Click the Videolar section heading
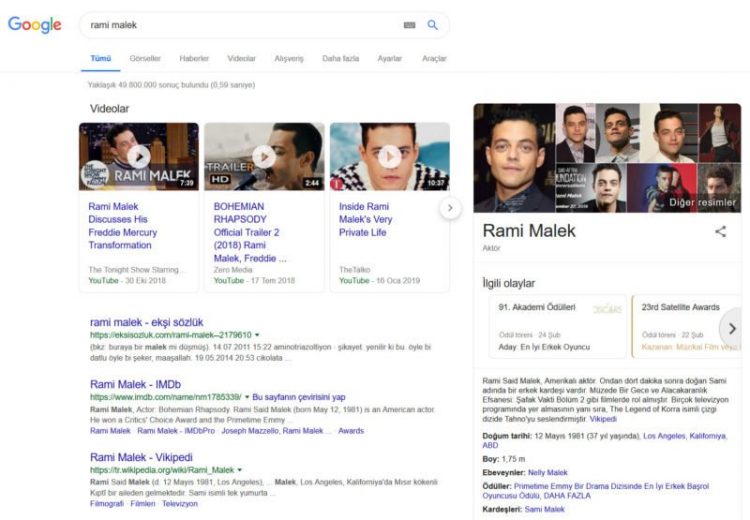 [x=110, y=109]
